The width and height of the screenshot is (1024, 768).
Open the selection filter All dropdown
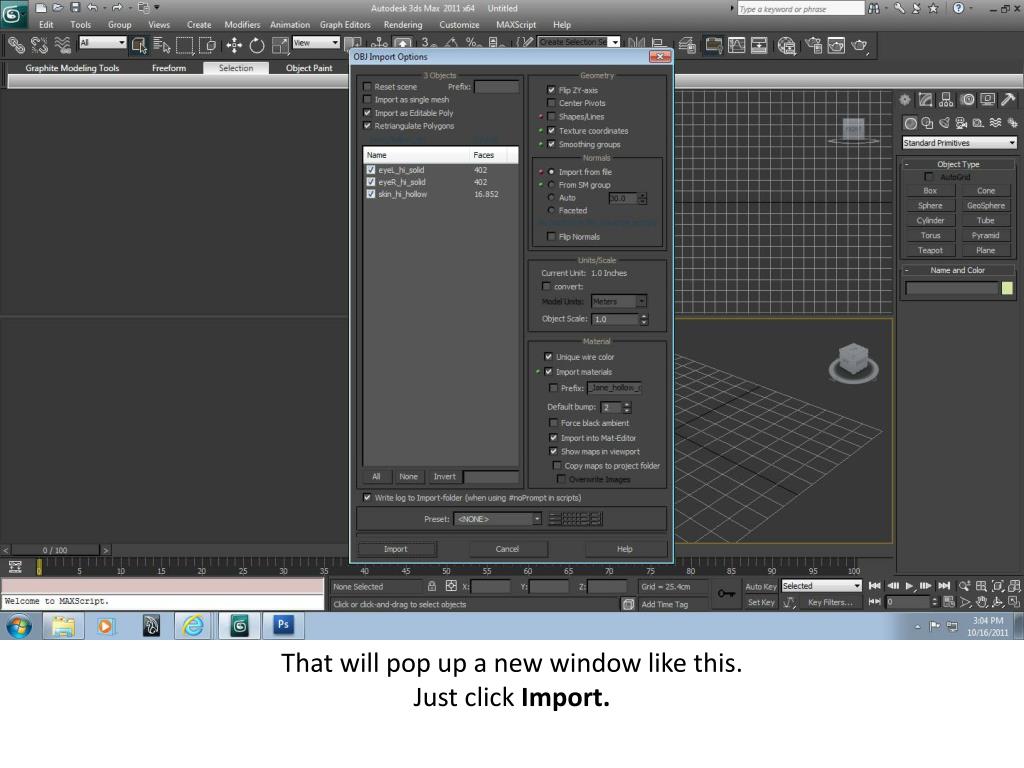click(x=102, y=42)
